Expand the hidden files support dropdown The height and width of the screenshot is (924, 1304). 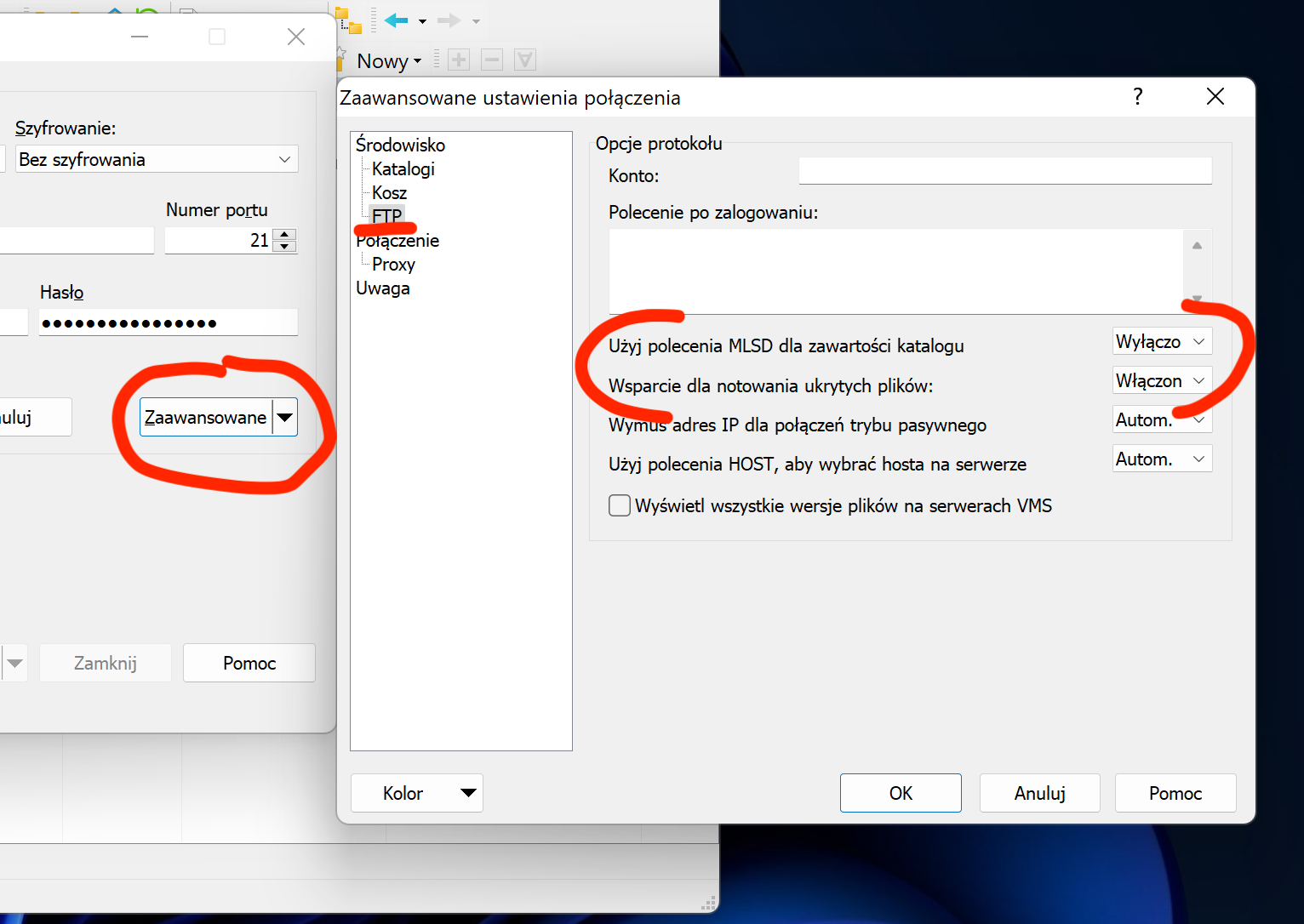coord(1162,381)
